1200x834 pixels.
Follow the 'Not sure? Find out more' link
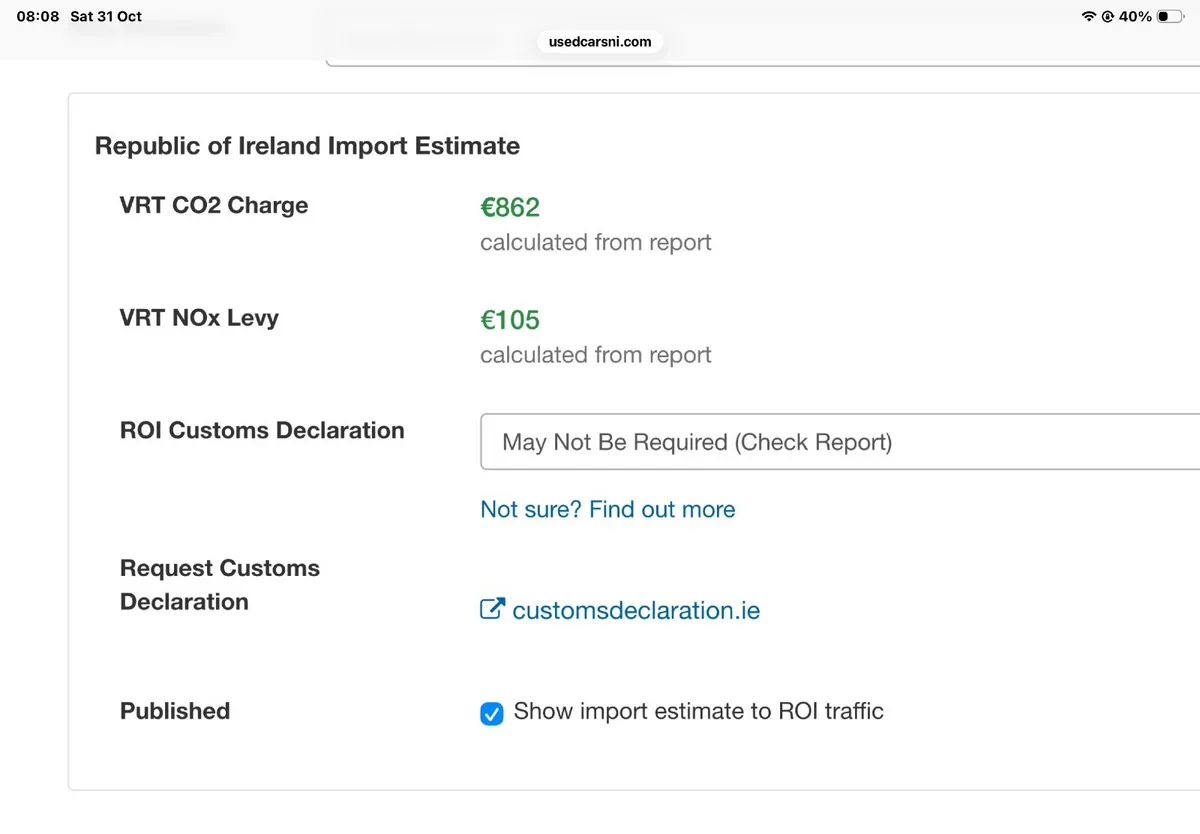tap(608, 509)
